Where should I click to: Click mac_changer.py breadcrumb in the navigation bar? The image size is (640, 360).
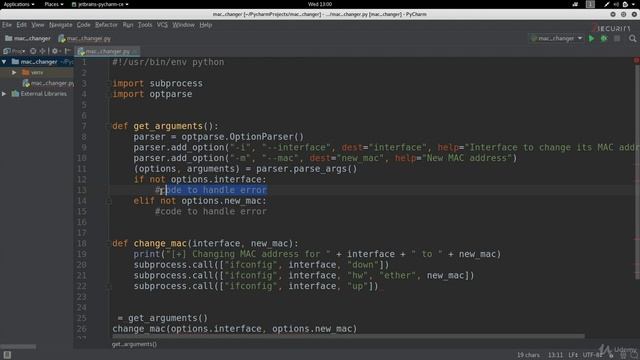click(84, 38)
